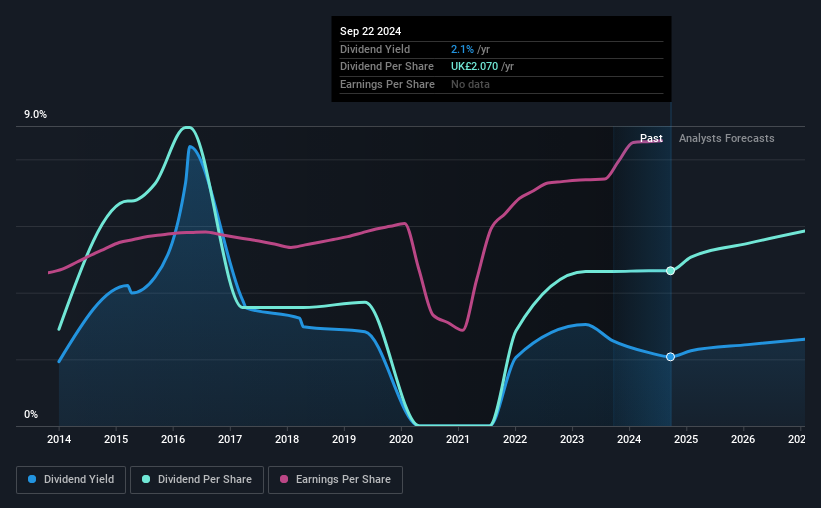Click the 0% y-axis label
The width and height of the screenshot is (821, 508).
click(31, 414)
